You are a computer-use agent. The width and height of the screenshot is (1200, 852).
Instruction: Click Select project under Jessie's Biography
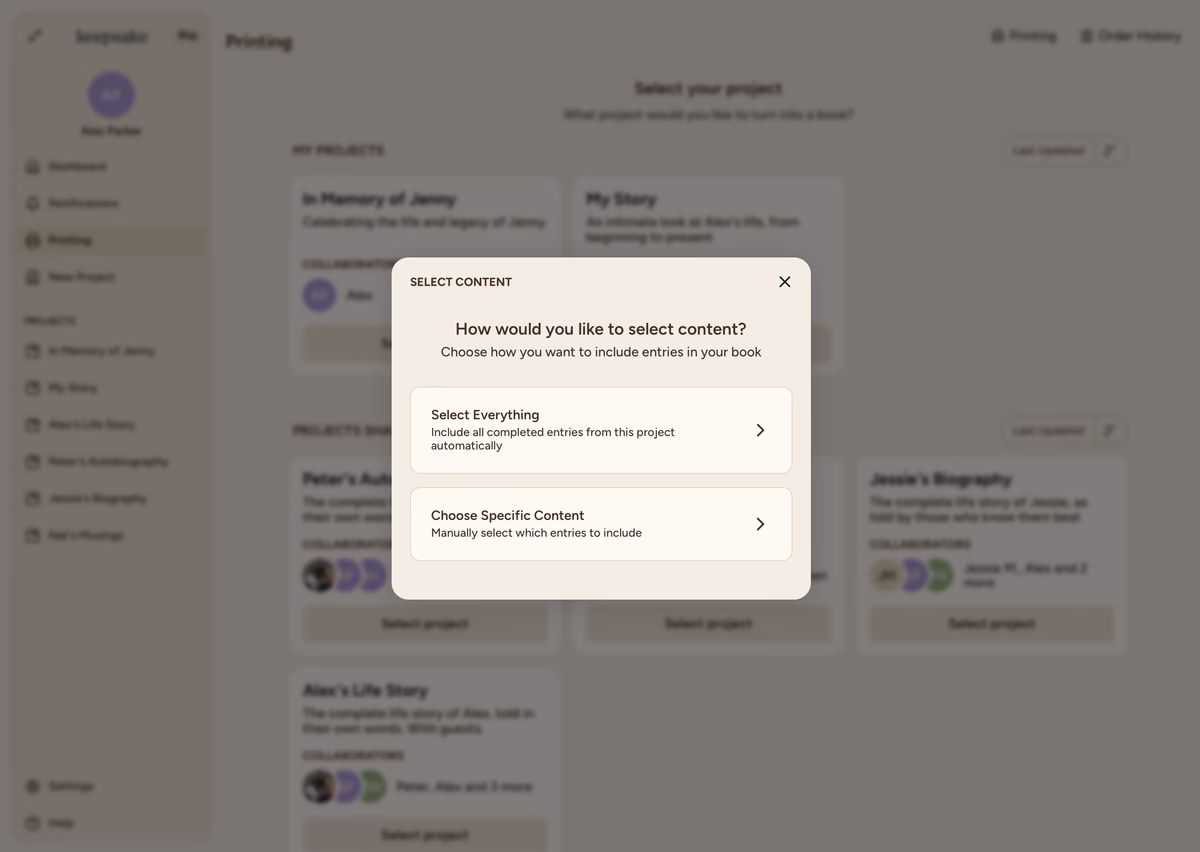(x=991, y=624)
